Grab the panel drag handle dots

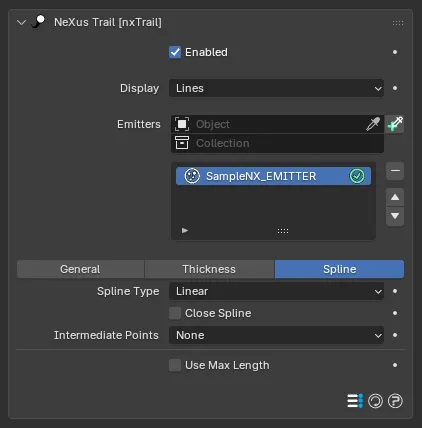[x=398, y=23]
